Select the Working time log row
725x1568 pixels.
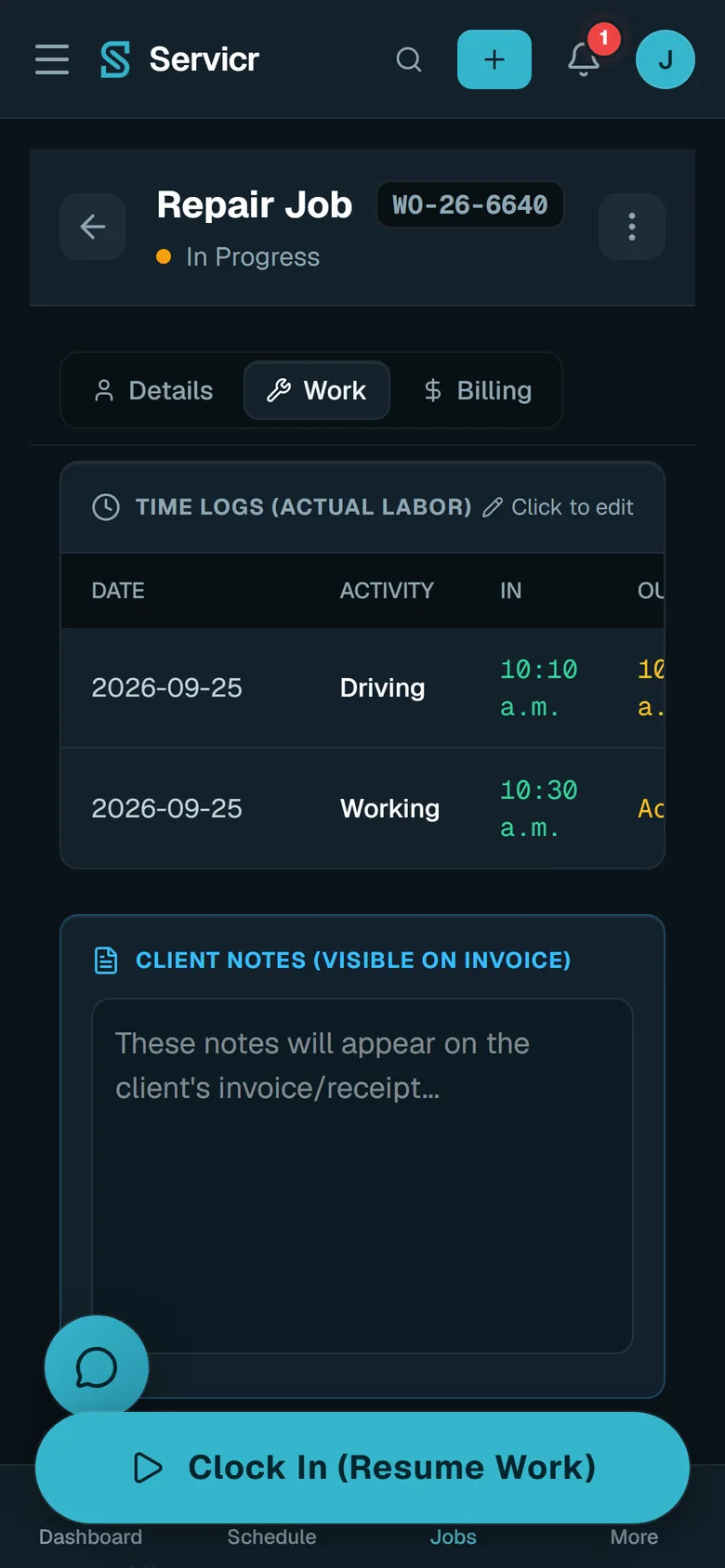(x=362, y=809)
